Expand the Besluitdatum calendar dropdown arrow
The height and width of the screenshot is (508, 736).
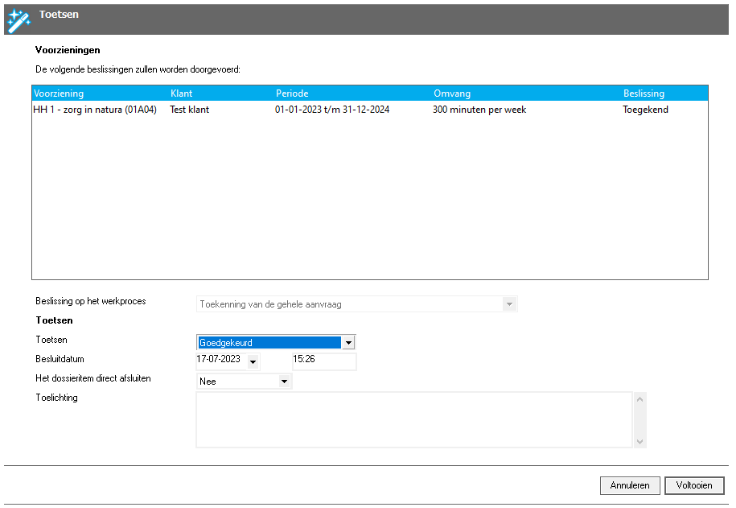click(253, 362)
